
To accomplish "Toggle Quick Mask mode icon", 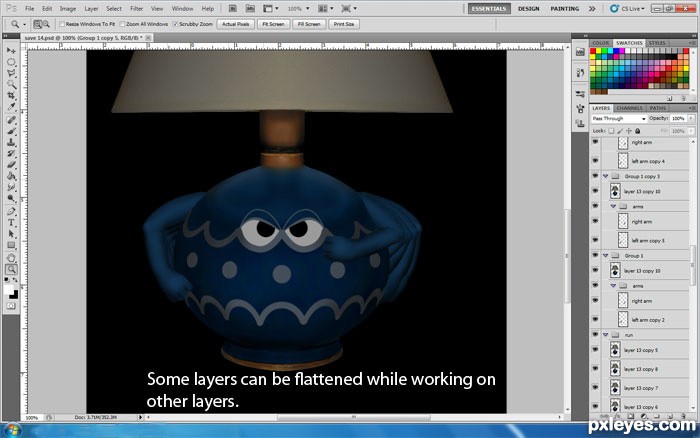I will tap(11, 306).
